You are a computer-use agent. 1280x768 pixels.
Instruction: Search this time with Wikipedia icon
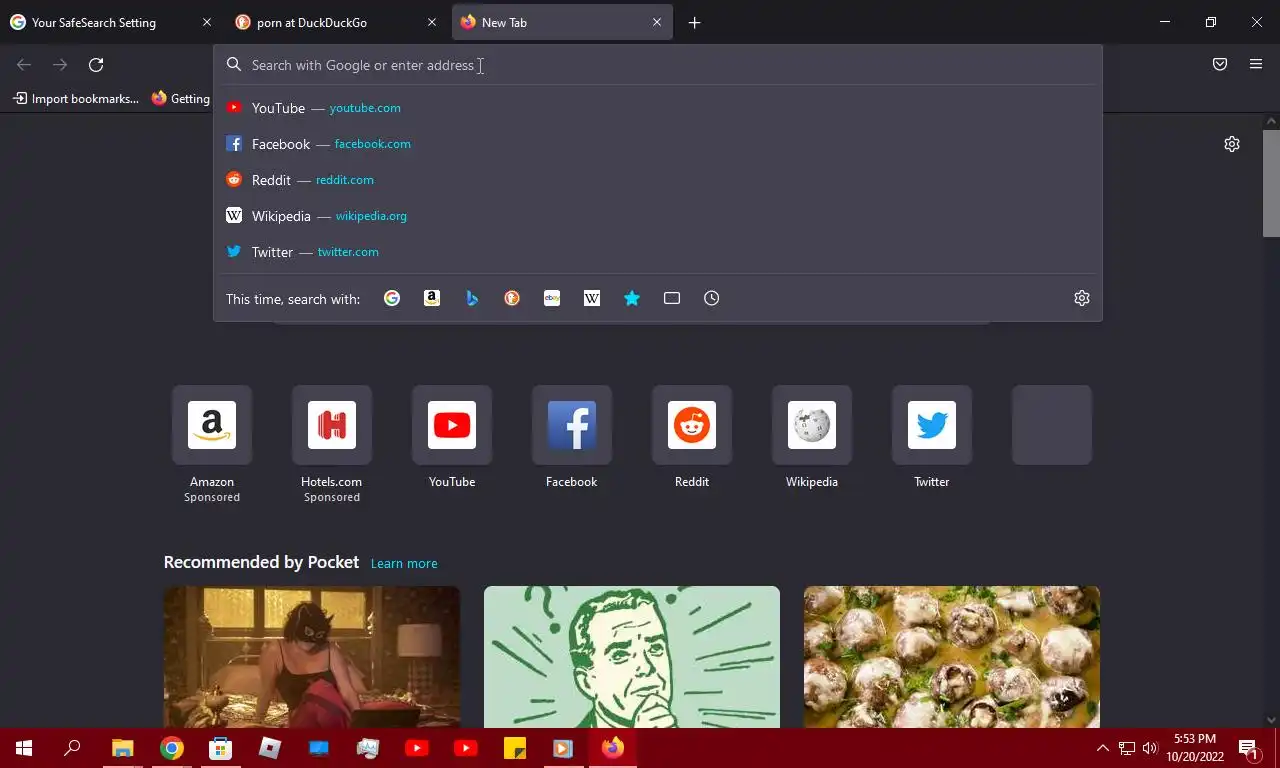pos(592,298)
